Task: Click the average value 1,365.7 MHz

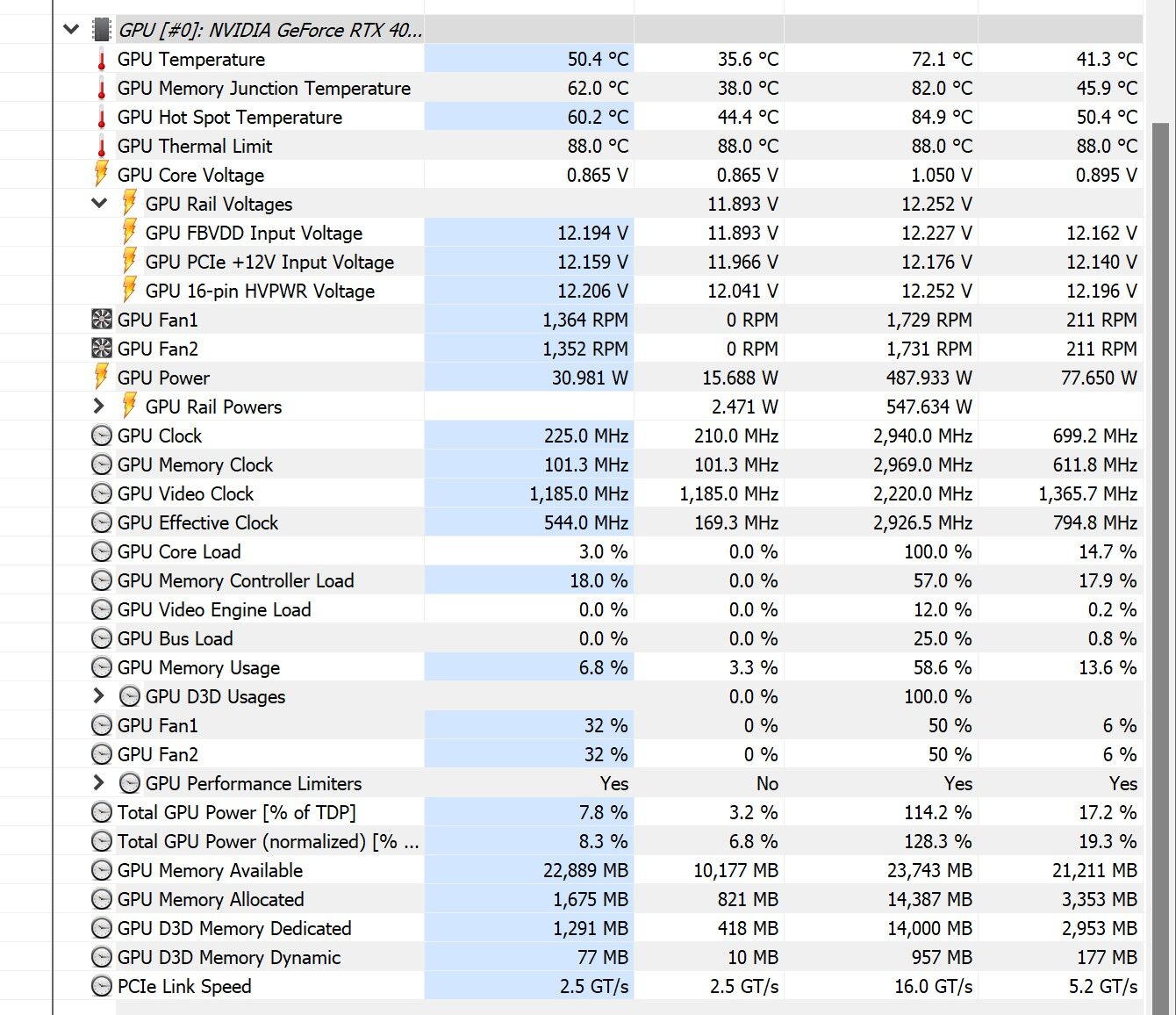Action: click(1087, 494)
